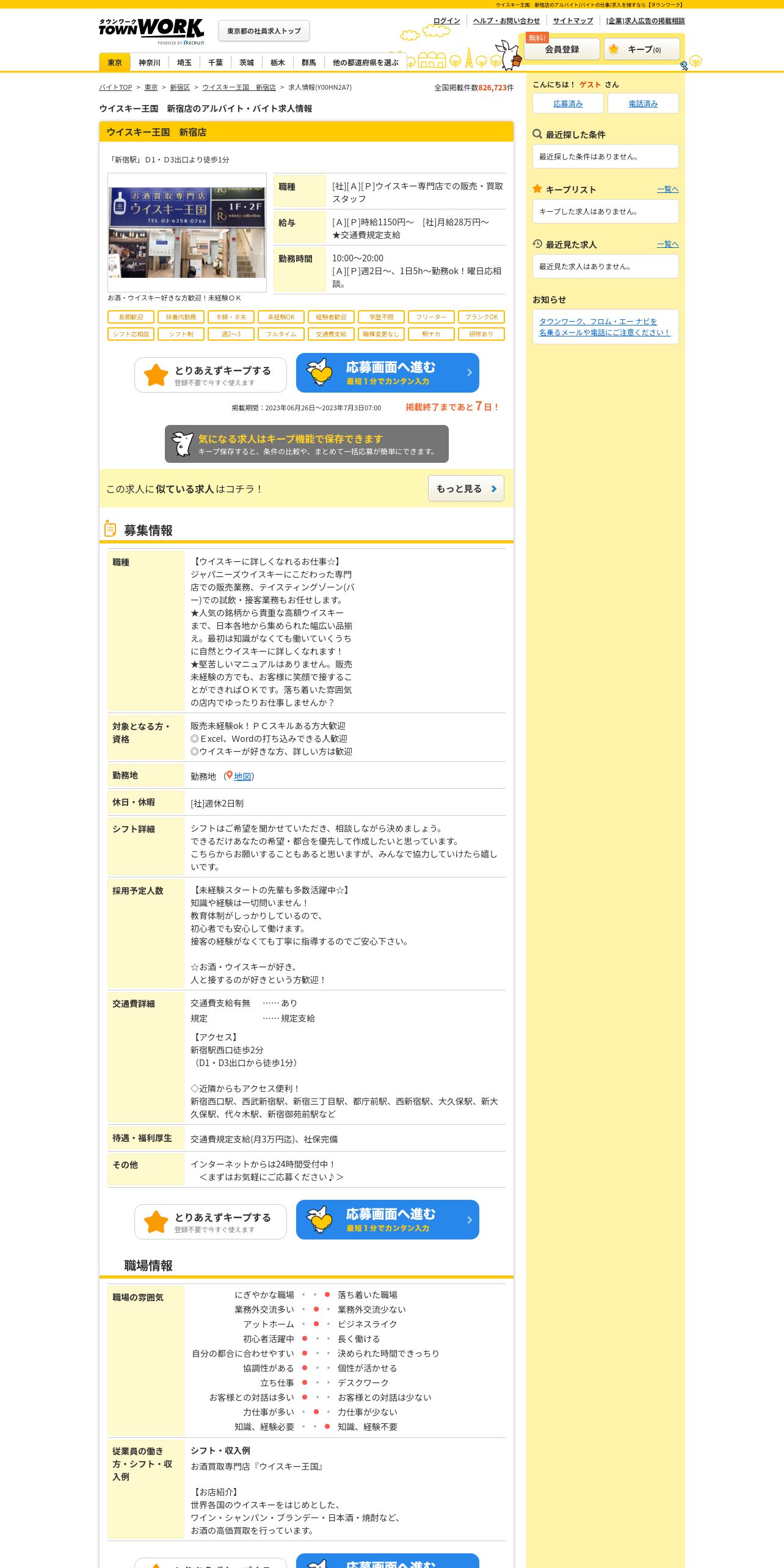
Task: Select the 埼玉 prefecture tab
Action: click(184, 62)
